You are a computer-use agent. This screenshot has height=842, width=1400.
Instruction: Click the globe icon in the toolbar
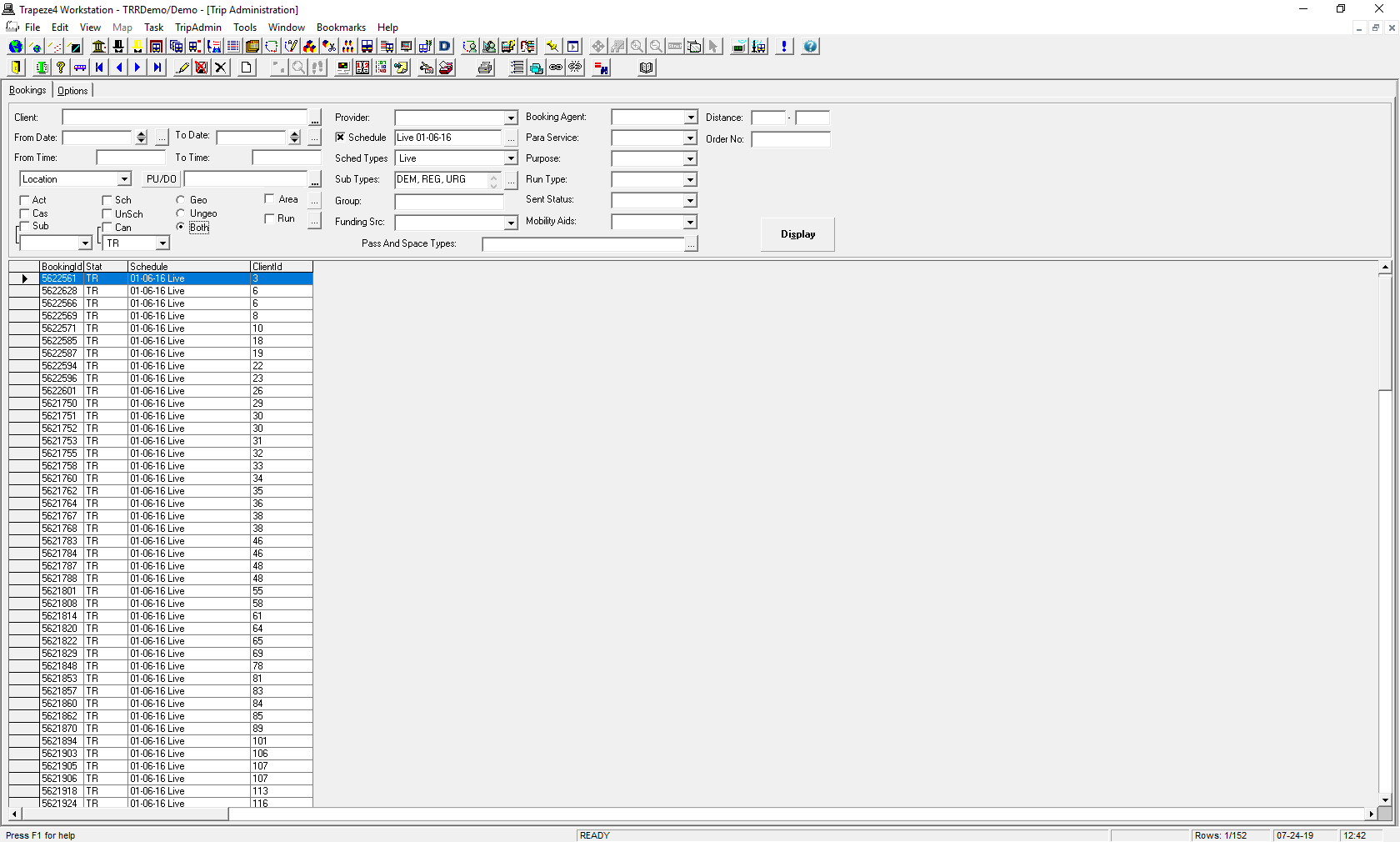coord(15,47)
